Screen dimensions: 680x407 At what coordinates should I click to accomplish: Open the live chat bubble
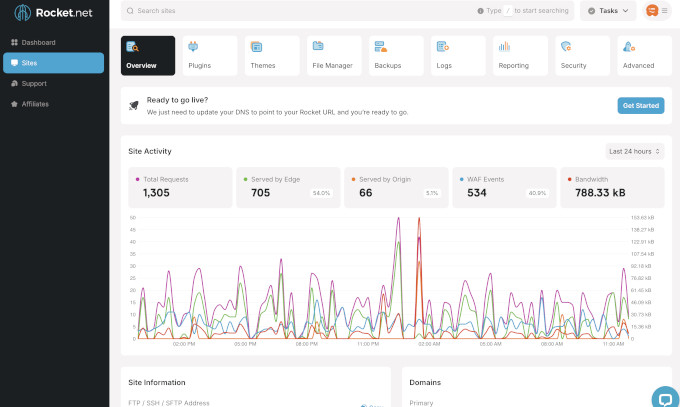[665, 398]
